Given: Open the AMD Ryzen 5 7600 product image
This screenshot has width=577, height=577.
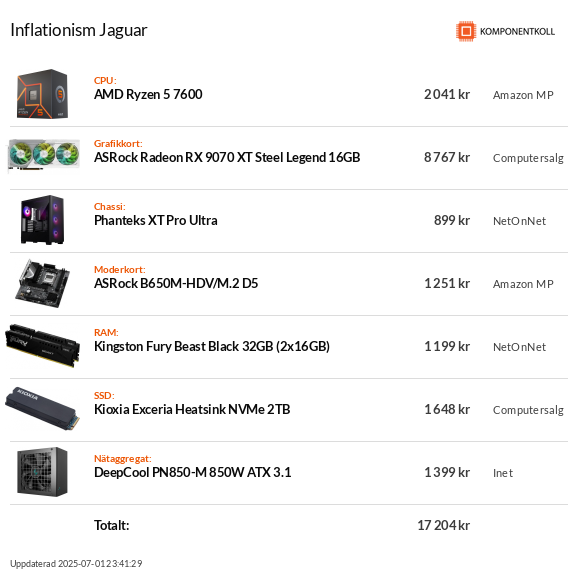Looking at the screenshot, I should [42, 94].
